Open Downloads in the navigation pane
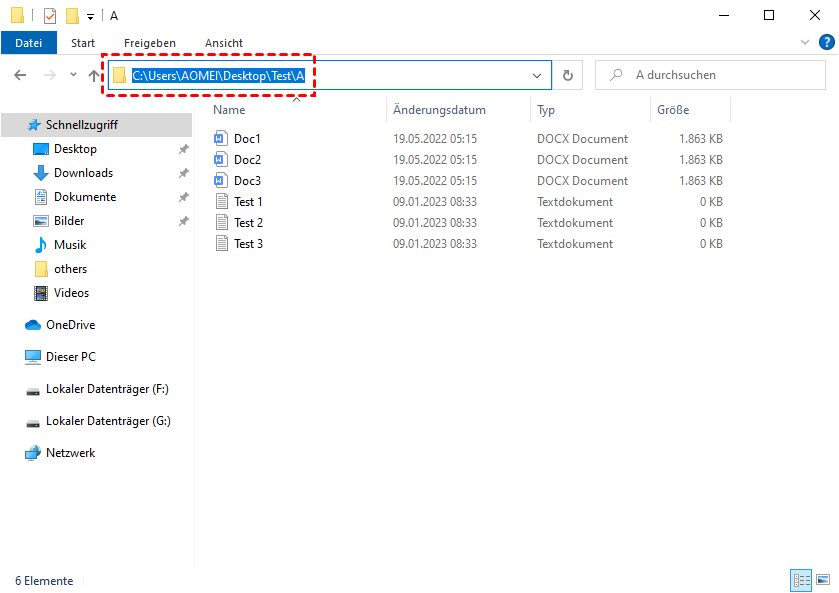The image size is (839, 593). coord(83,173)
